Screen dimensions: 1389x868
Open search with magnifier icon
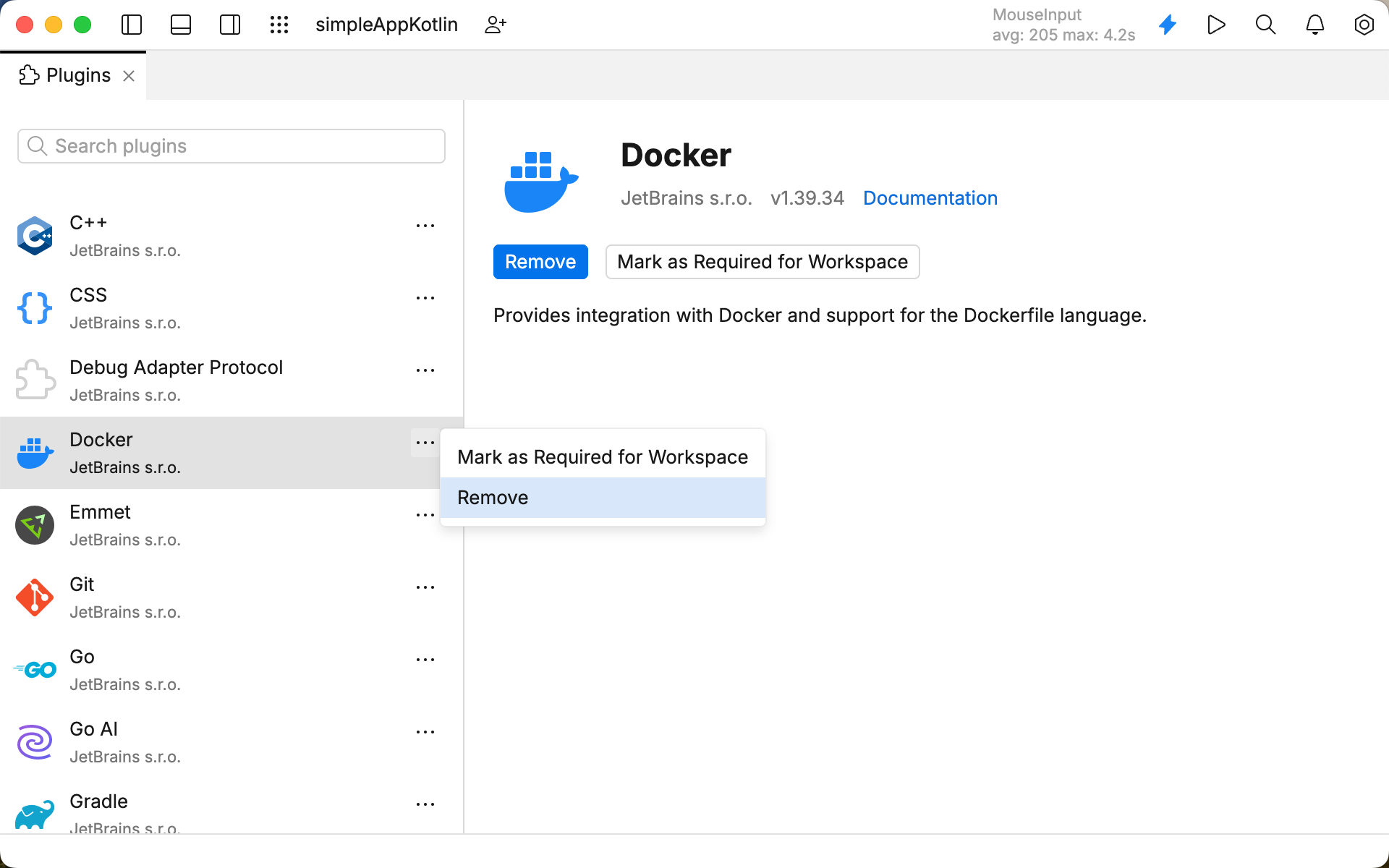tap(1265, 25)
